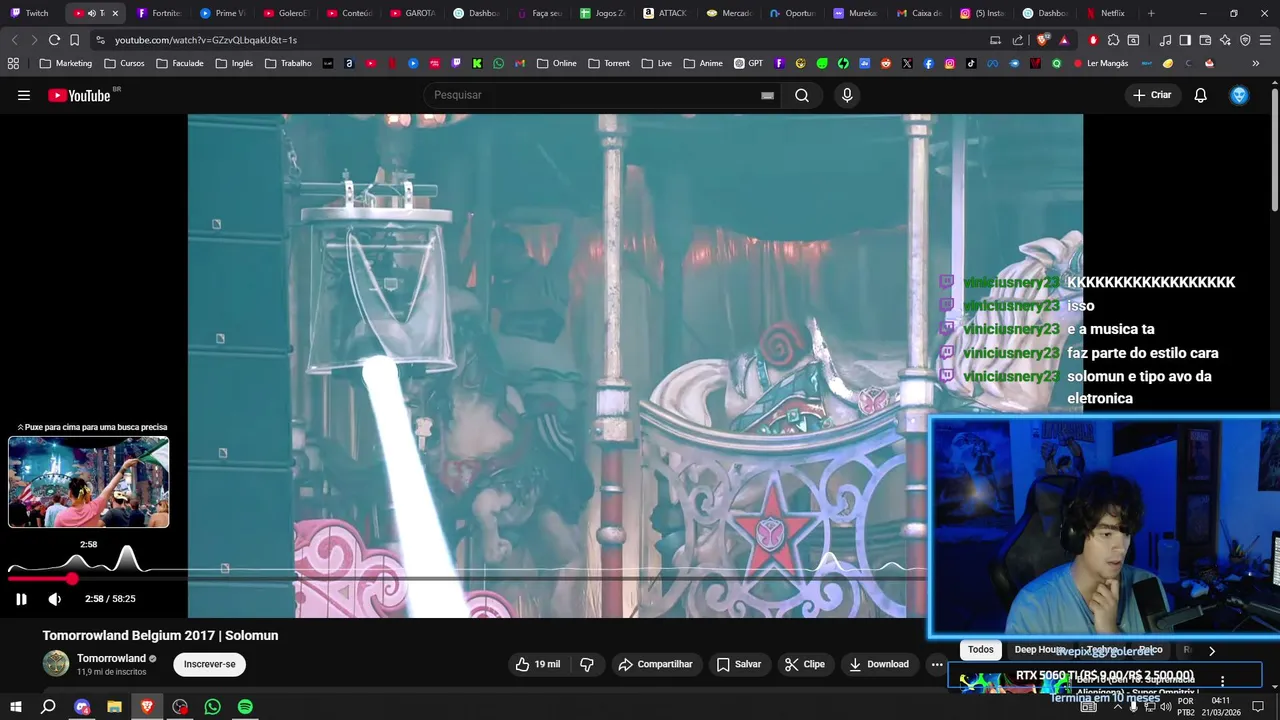Open the Tomorrowland channel name link
The width and height of the screenshot is (1280, 720).
[x=111, y=658]
